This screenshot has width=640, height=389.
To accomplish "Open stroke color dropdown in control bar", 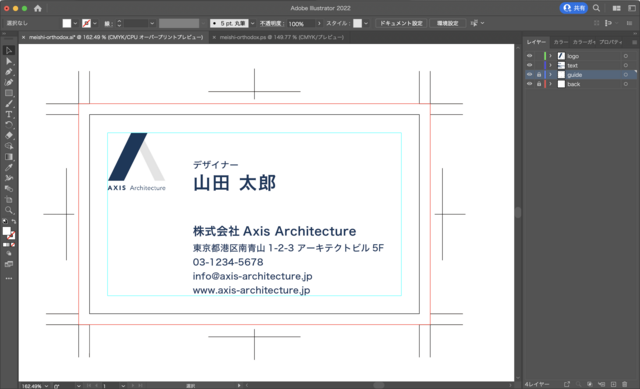I will (x=95, y=23).
